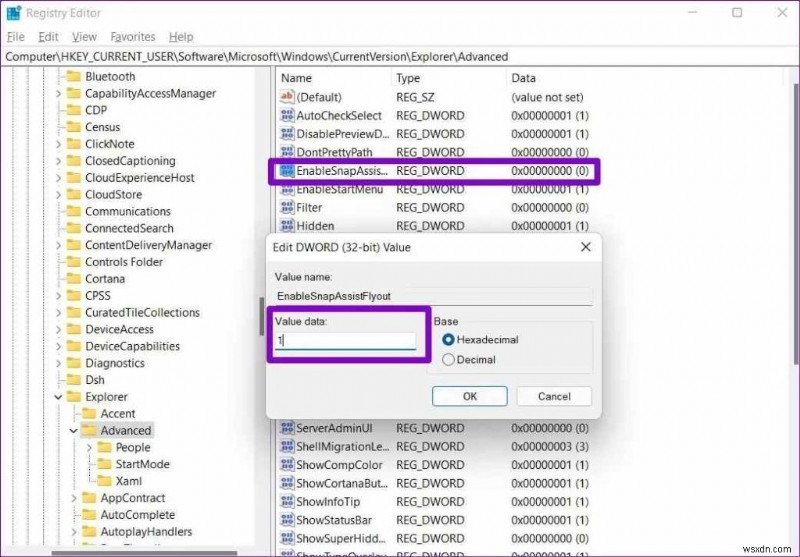The width and height of the screenshot is (800, 557).
Task: Expand the CapabilityAccessManager key
Action: click(58, 93)
